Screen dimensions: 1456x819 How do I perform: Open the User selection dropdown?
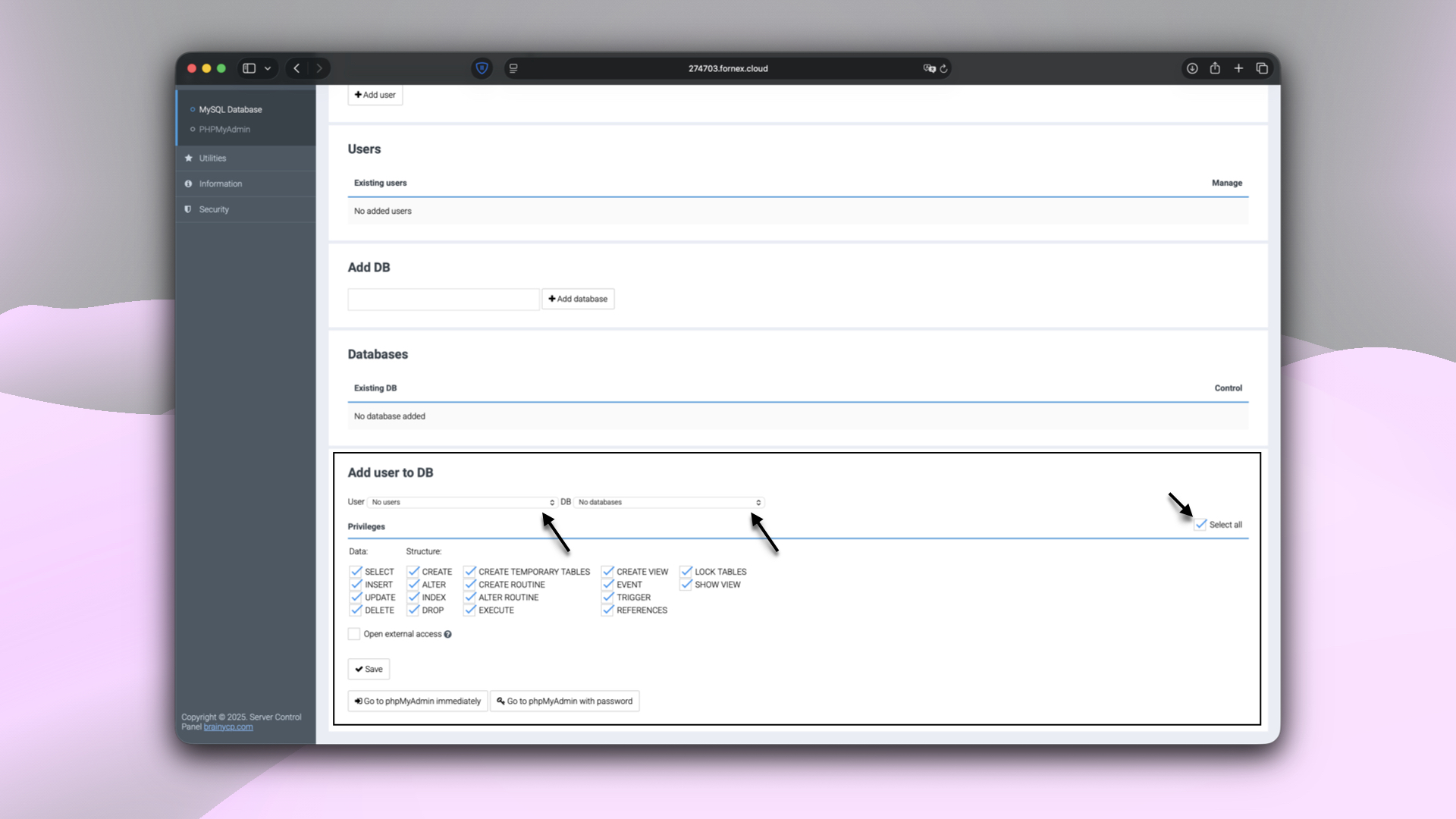point(463,502)
